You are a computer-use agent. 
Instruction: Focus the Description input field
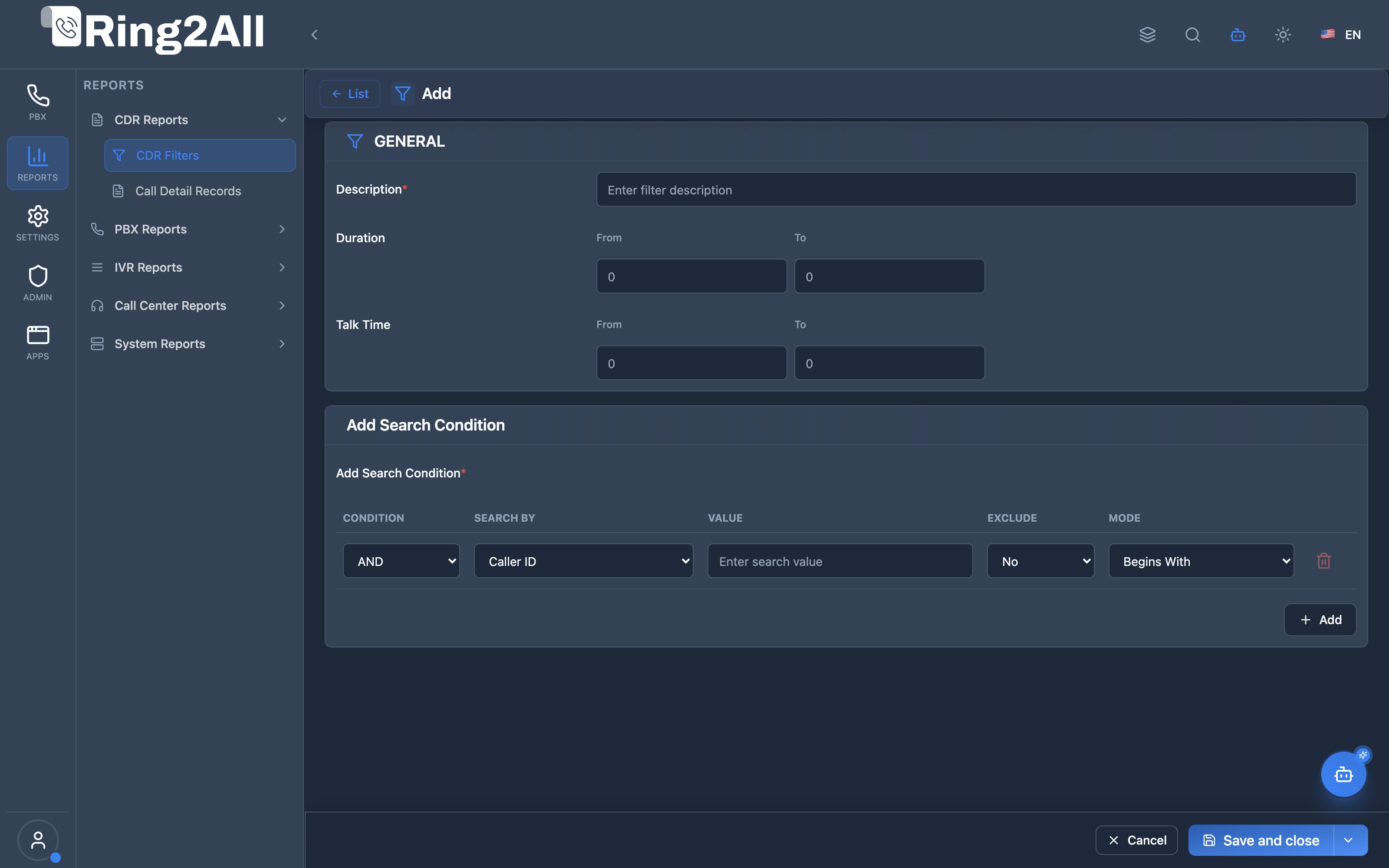click(x=976, y=190)
